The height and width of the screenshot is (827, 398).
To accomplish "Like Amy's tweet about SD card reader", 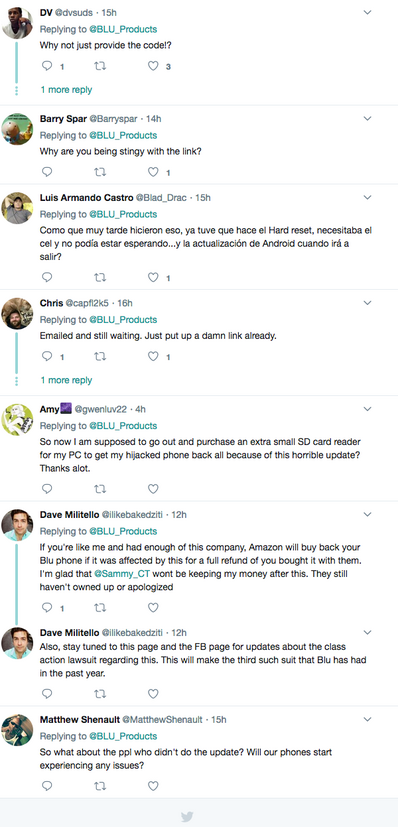I will click(153, 489).
